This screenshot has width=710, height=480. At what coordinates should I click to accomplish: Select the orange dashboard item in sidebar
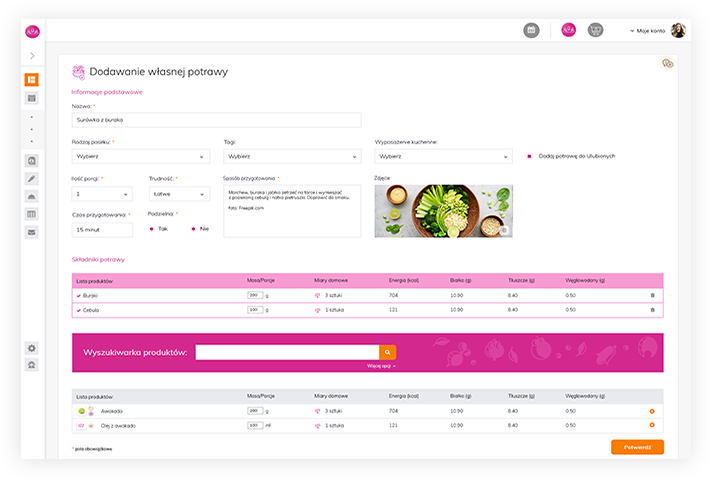coord(32,79)
